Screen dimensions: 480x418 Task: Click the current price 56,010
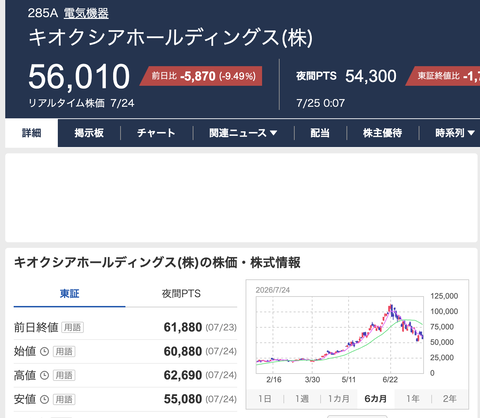point(79,77)
